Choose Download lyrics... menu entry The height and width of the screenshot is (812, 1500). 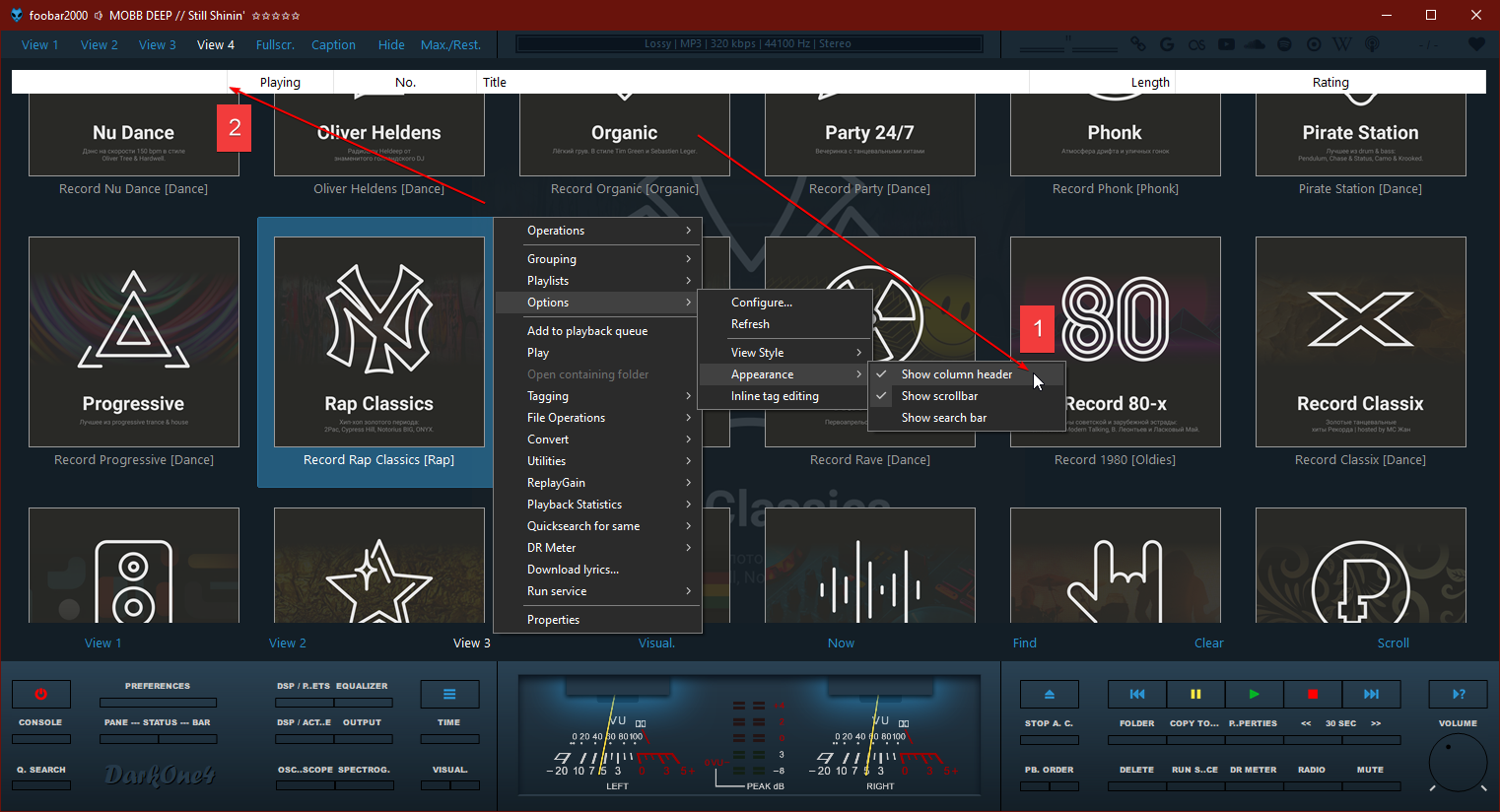click(598, 570)
